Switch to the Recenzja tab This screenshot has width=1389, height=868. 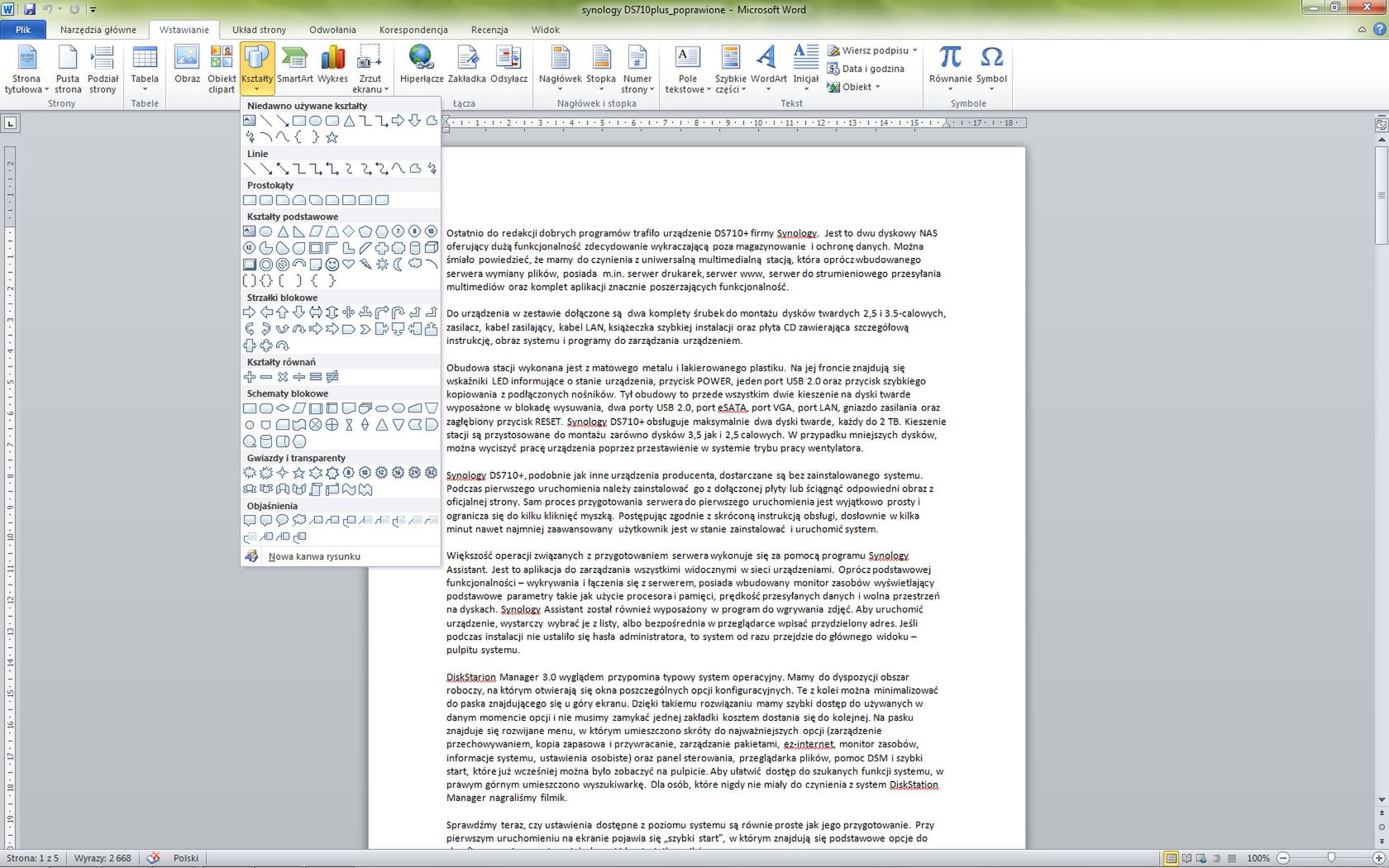(x=489, y=30)
